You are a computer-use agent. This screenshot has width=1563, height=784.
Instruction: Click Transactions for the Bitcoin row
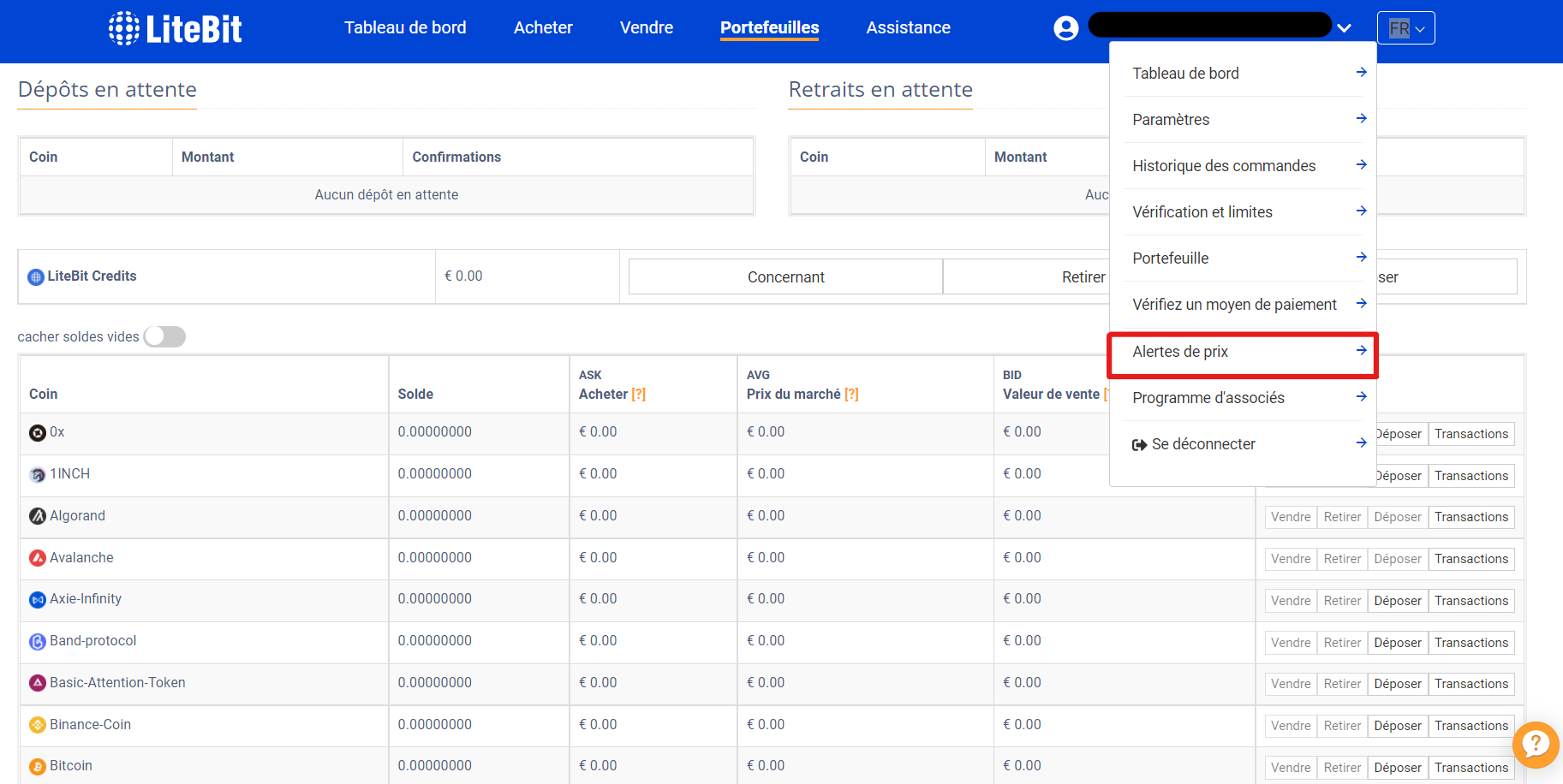1471,767
